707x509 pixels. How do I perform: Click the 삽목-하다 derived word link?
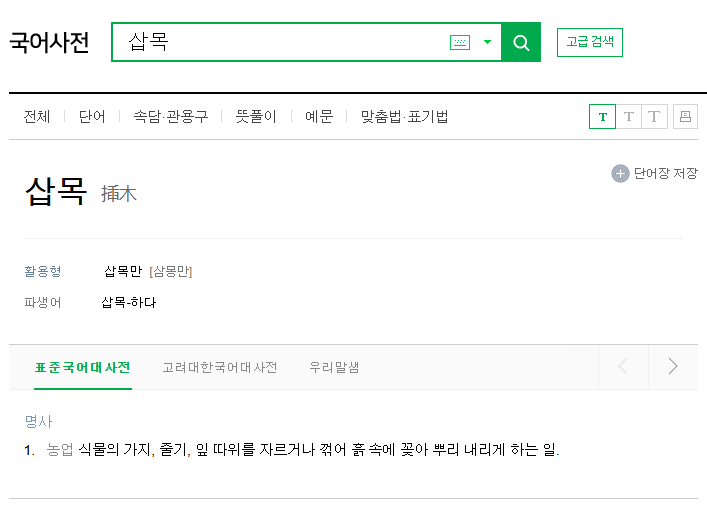click(129, 302)
